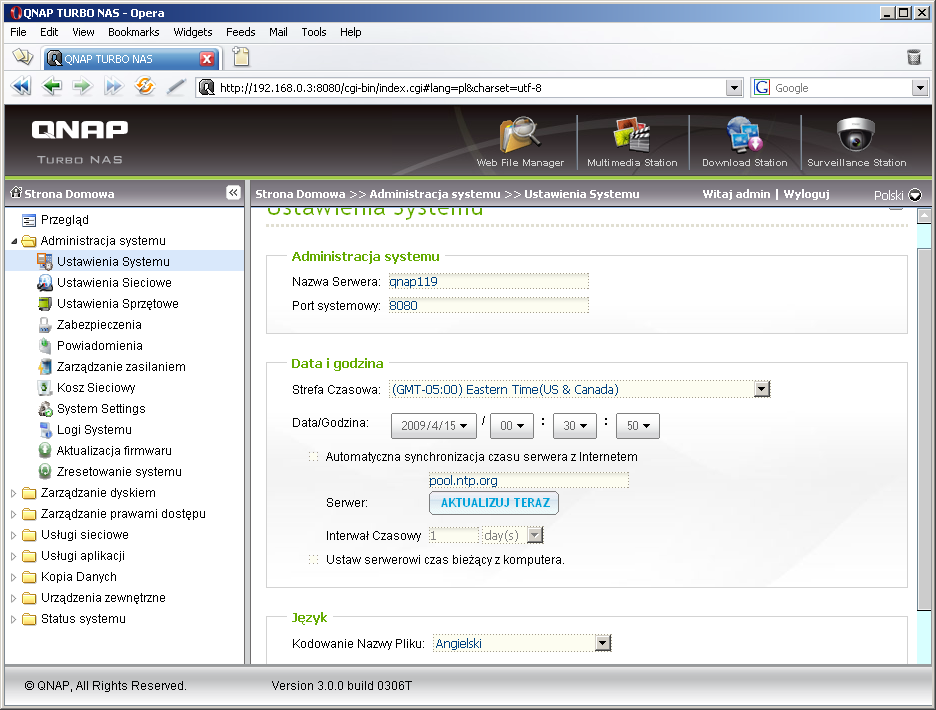Click Nazwa Serwera input field

coord(488,281)
